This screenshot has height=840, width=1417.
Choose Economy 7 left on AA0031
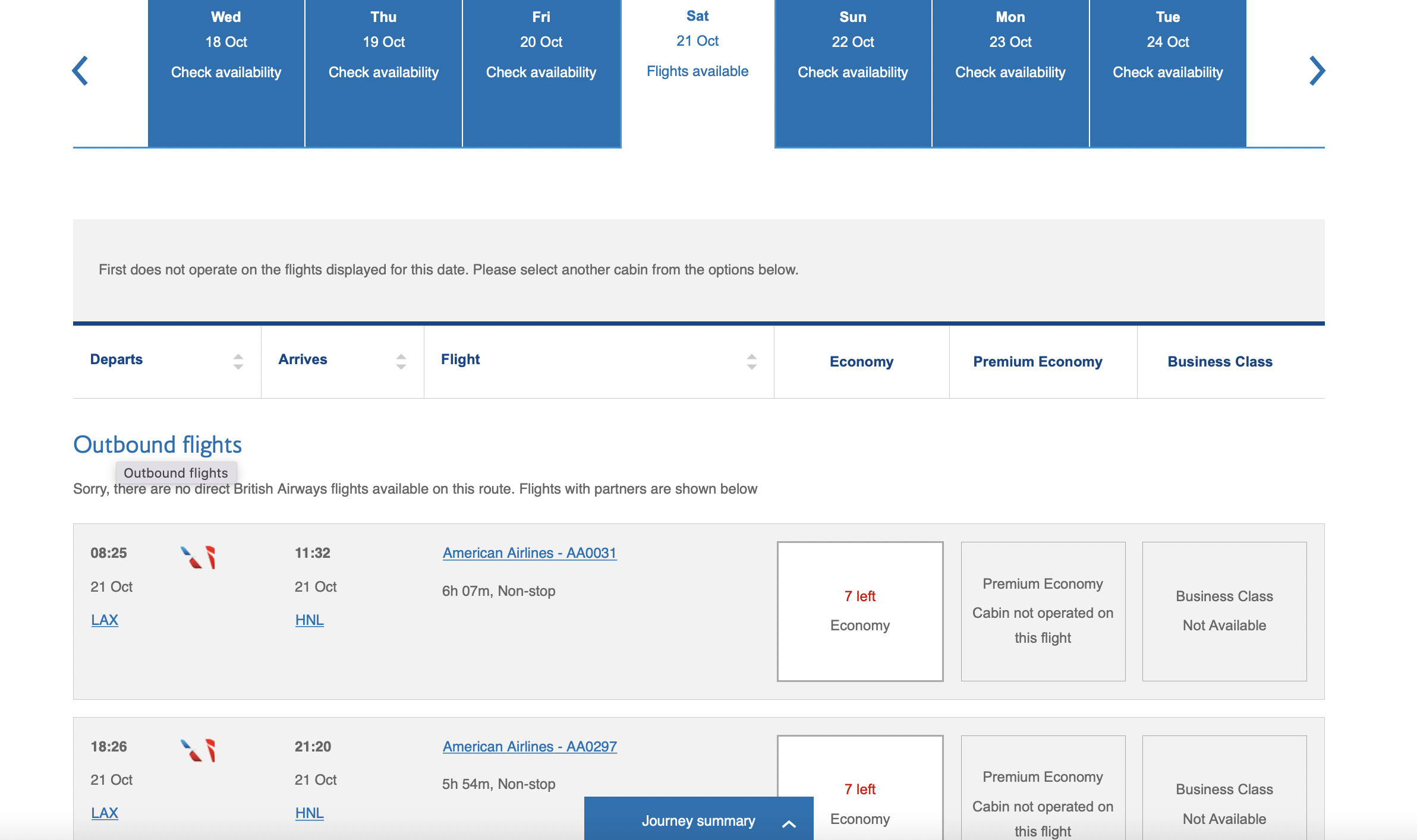pyautogui.click(x=860, y=611)
